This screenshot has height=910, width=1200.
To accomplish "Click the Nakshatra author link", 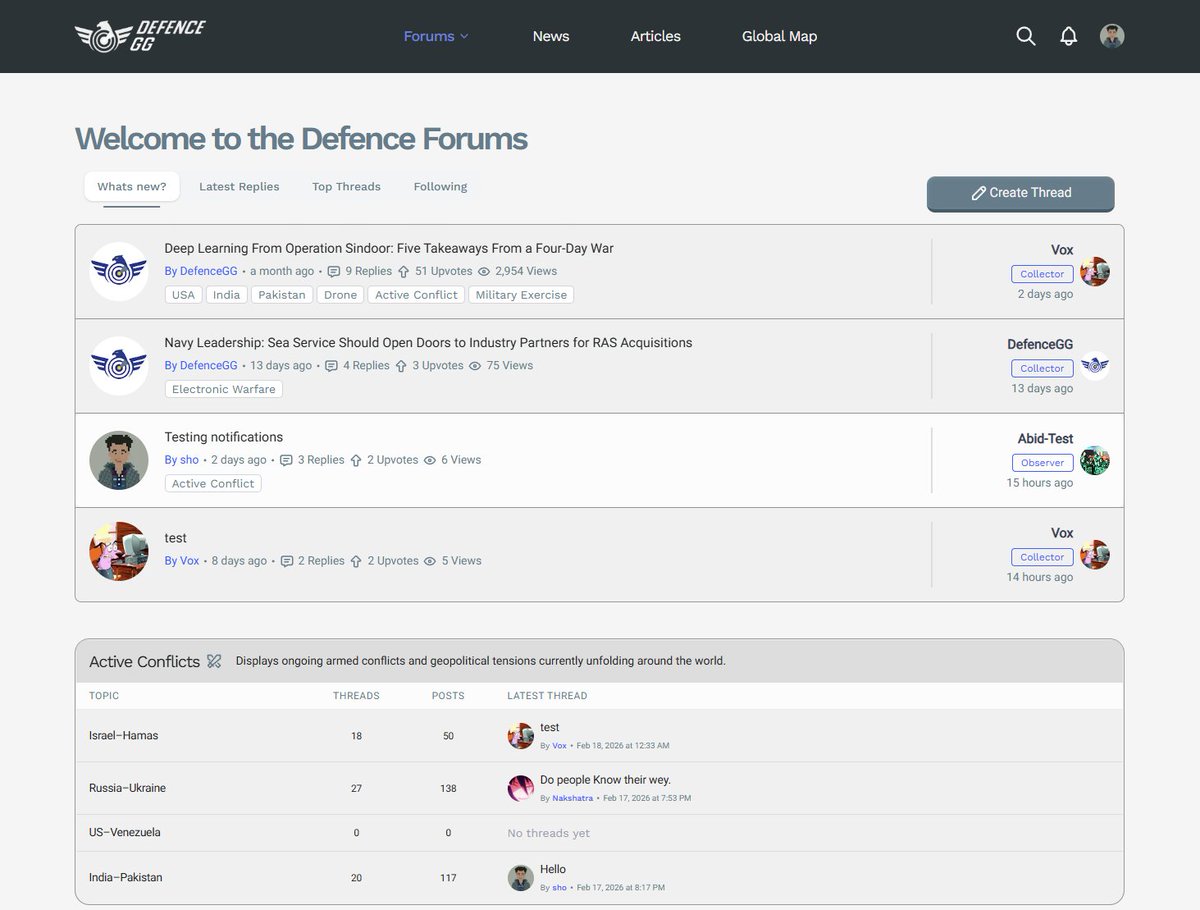I will (572, 798).
